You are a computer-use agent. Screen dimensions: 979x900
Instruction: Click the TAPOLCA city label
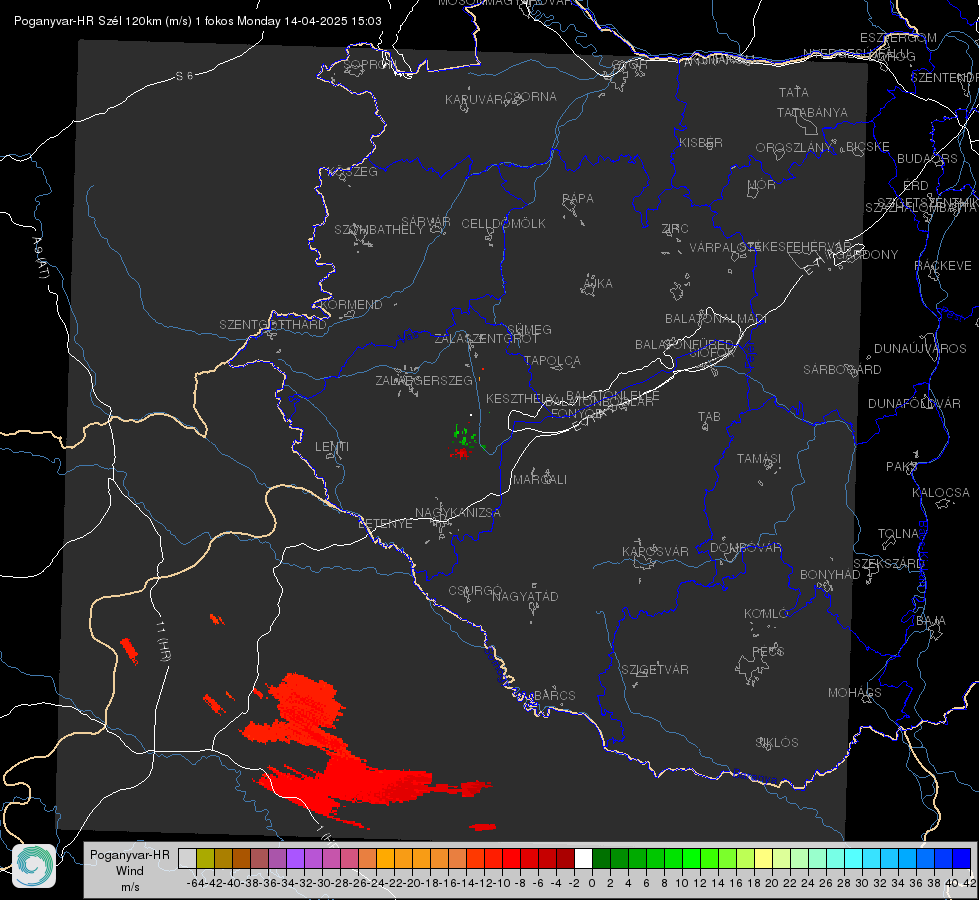tap(552, 360)
